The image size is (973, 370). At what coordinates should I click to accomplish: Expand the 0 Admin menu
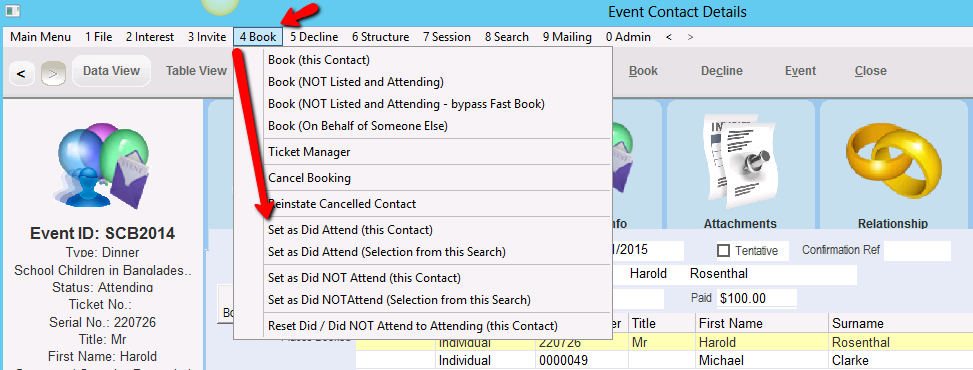[x=629, y=37]
